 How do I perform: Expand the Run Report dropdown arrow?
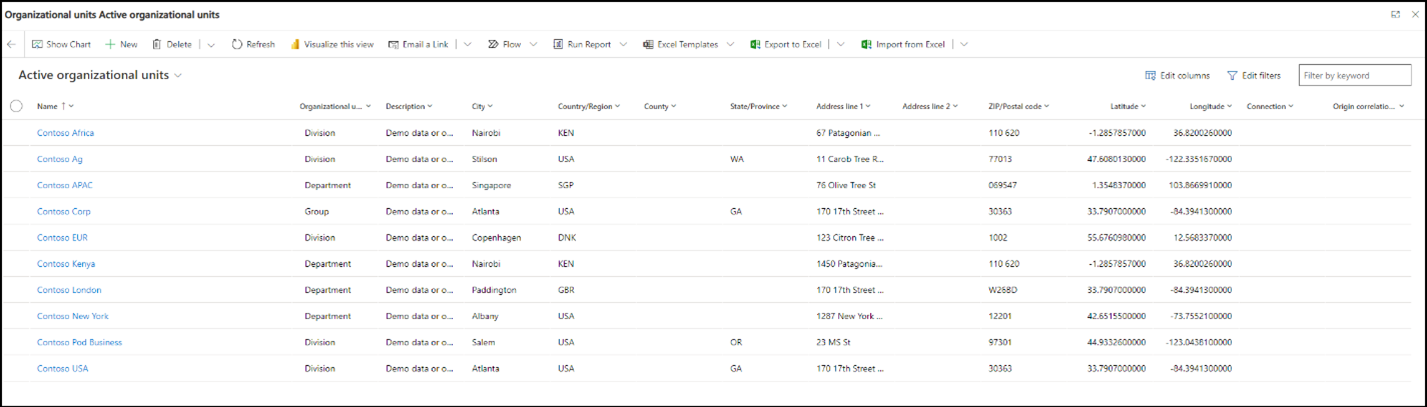tap(623, 44)
